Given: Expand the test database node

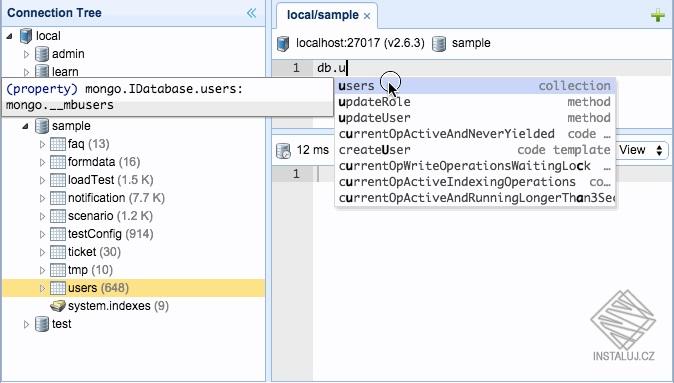Looking at the screenshot, I should coord(26,324).
